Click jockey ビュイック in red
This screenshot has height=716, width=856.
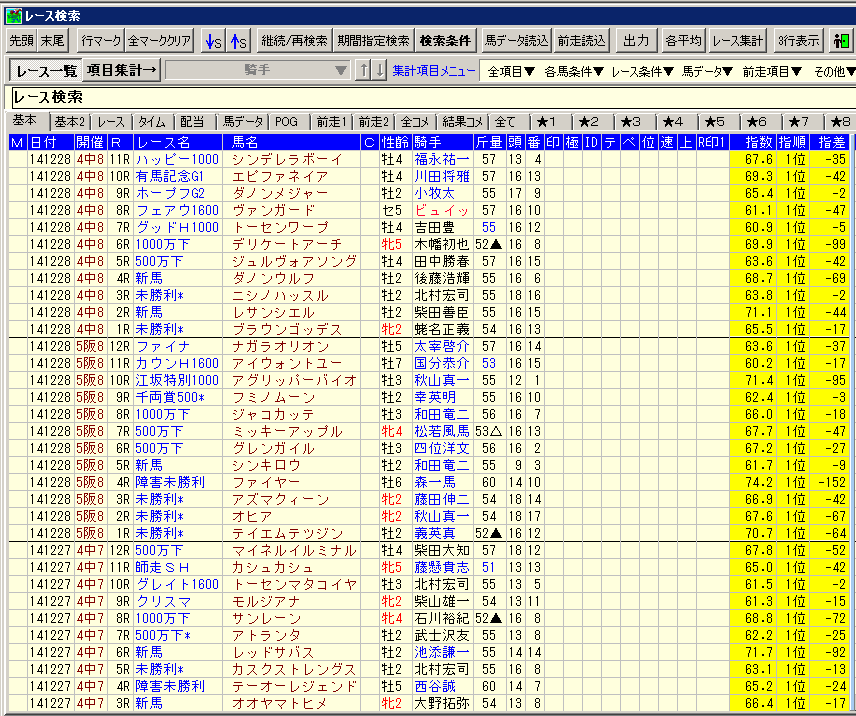pos(442,210)
